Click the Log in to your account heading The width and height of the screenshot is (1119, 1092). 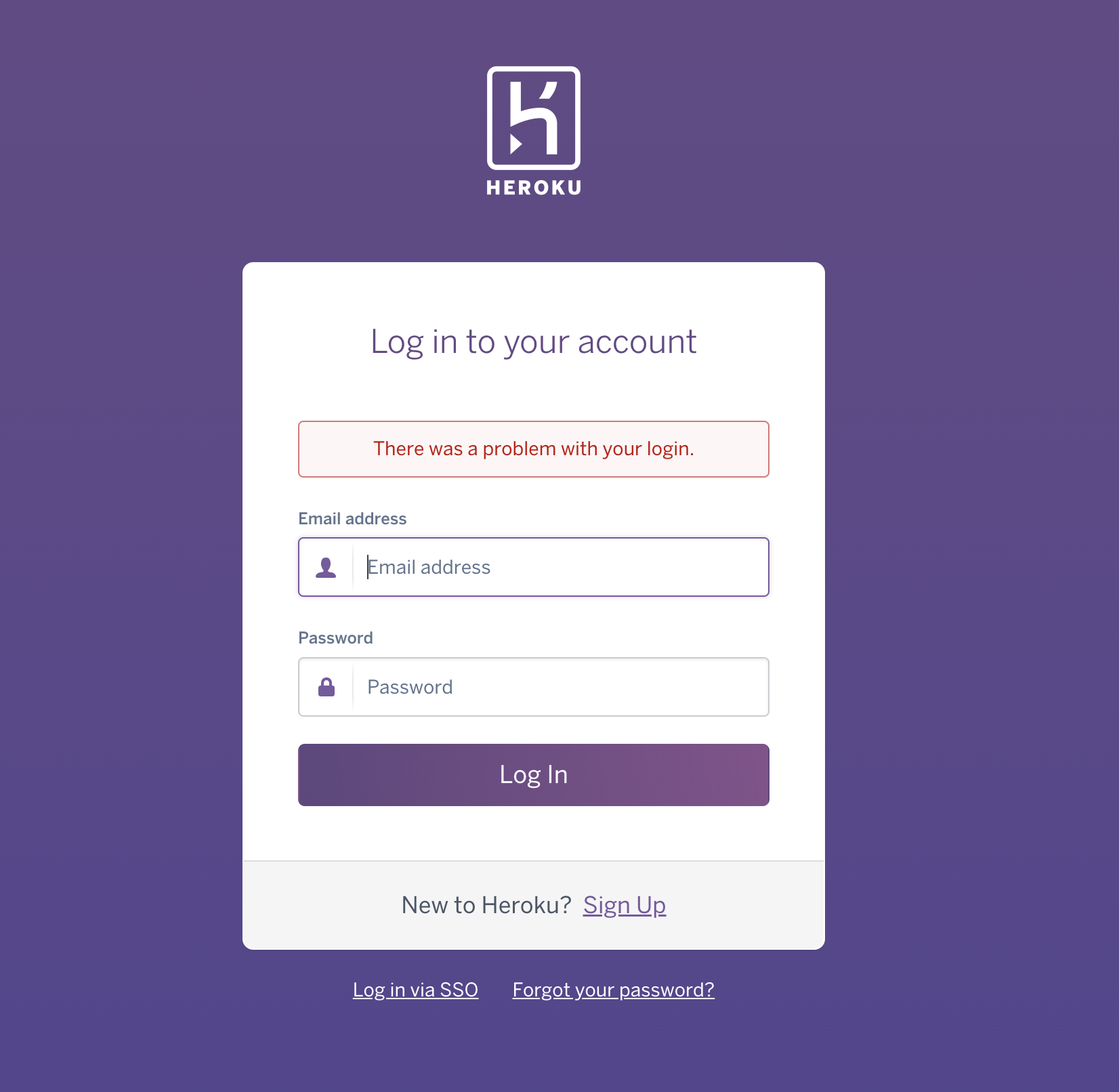coord(534,342)
